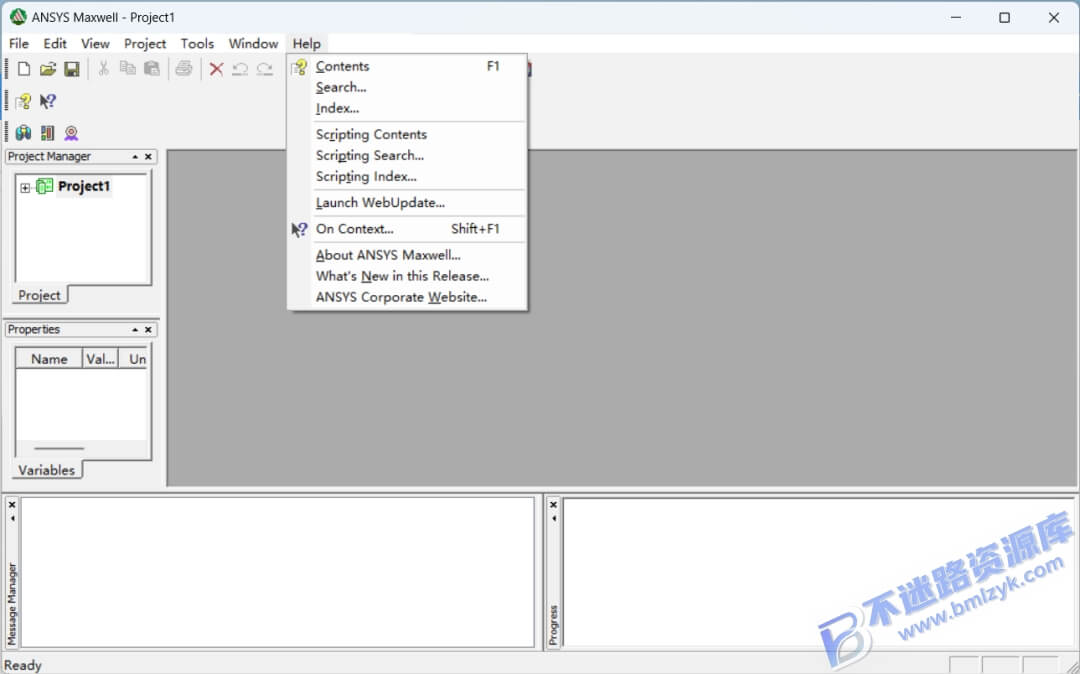The width and height of the screenshot is (1080, 674).
Task: Click the Un column header in Properties
Action: pos(134,359)
